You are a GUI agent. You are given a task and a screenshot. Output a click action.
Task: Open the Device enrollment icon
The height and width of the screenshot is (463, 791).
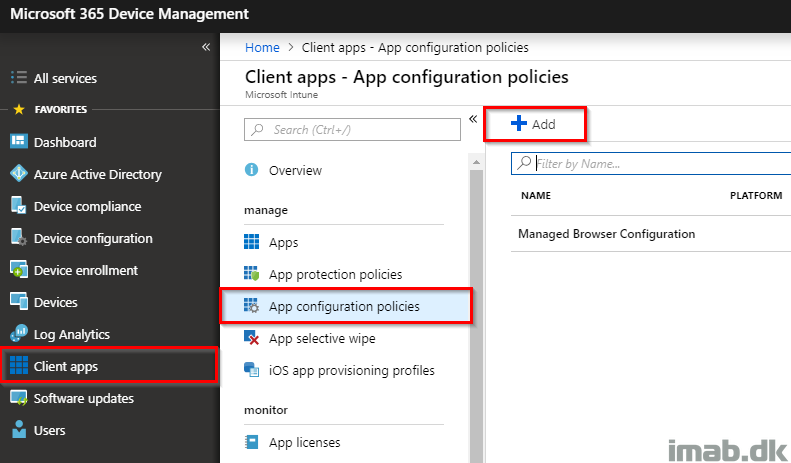click(x=19, y=270)
